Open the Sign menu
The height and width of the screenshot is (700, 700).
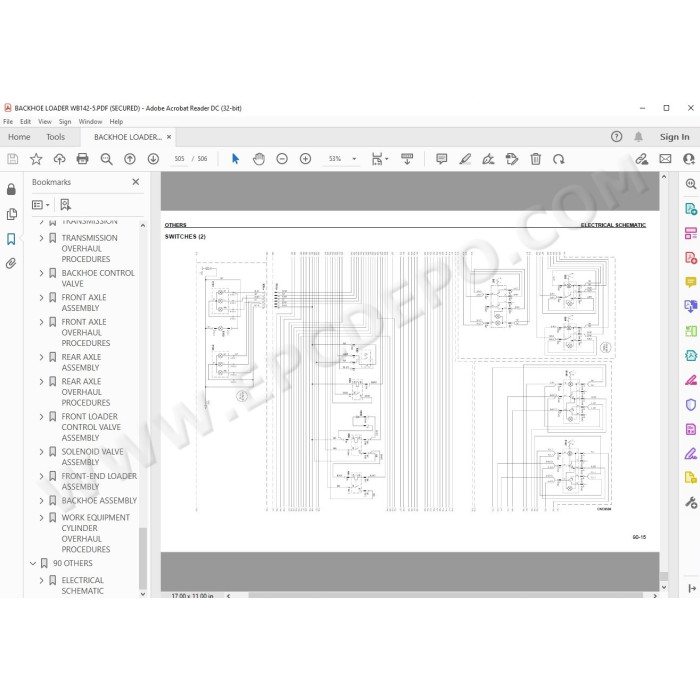coord(65,121)
